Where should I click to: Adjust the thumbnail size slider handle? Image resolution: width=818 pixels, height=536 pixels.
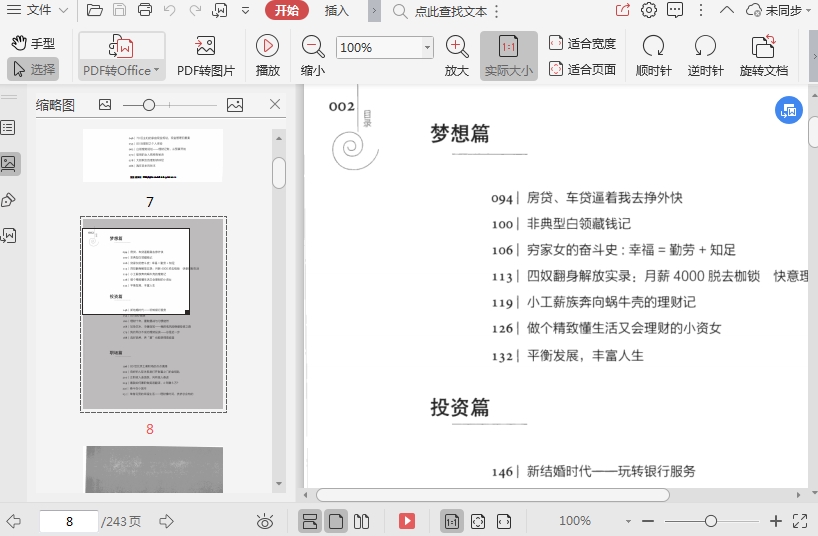pos(149,105)
